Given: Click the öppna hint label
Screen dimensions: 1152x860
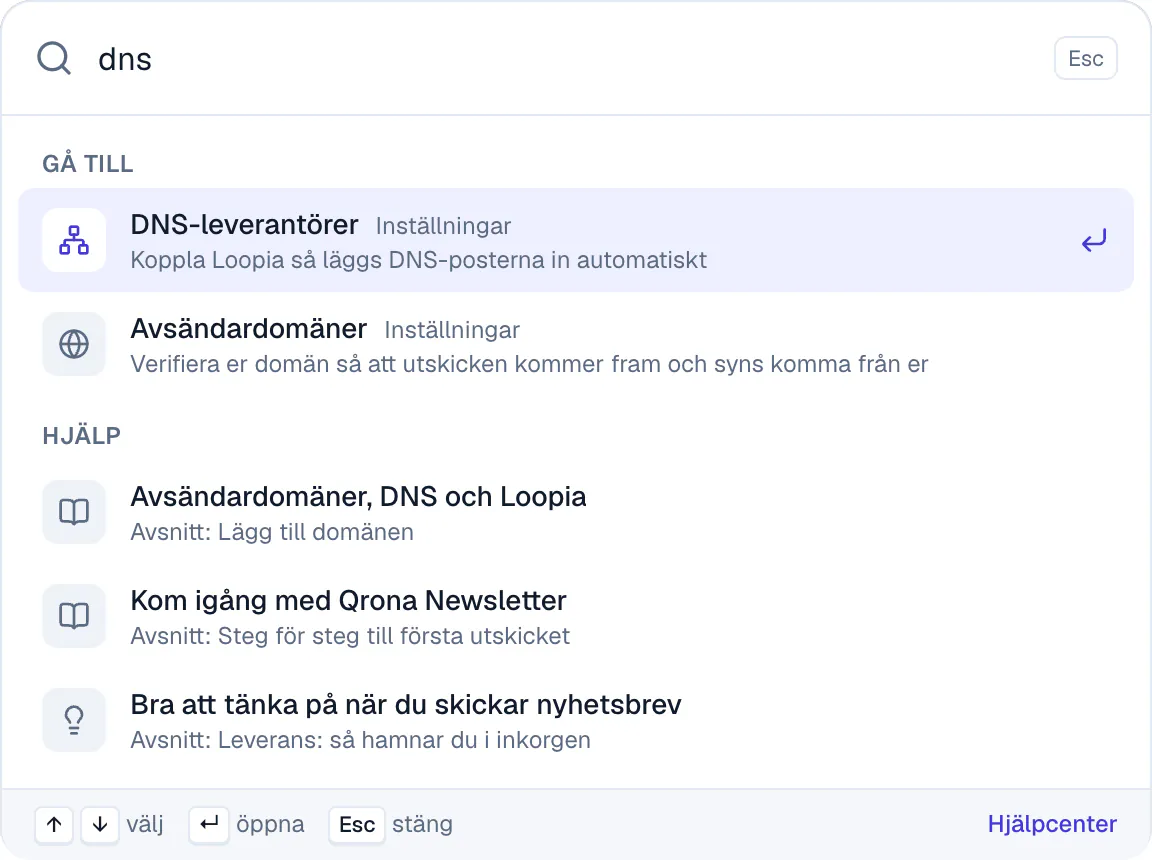Looking at the screenshot, I should click(x=270, y=824).
